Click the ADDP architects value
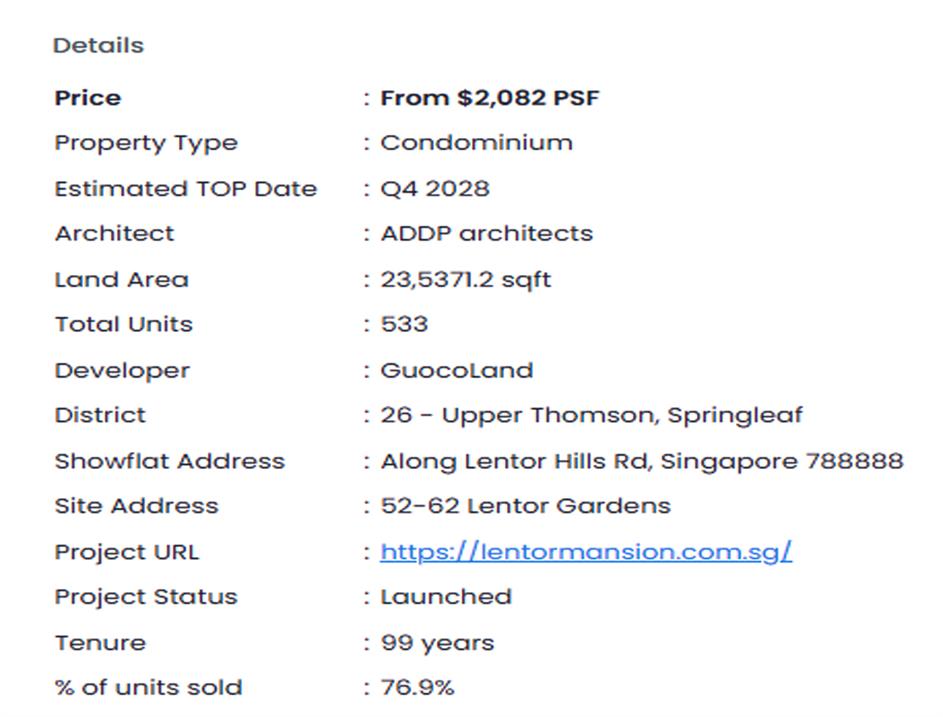943x717 pixels. pyautogui.click(x=486, y=234)
